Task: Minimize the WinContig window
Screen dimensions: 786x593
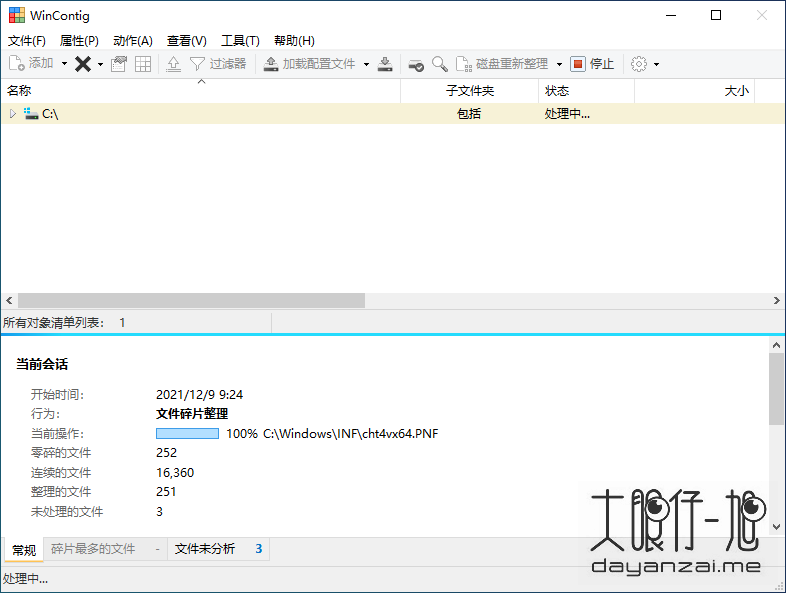Action: 671,16
